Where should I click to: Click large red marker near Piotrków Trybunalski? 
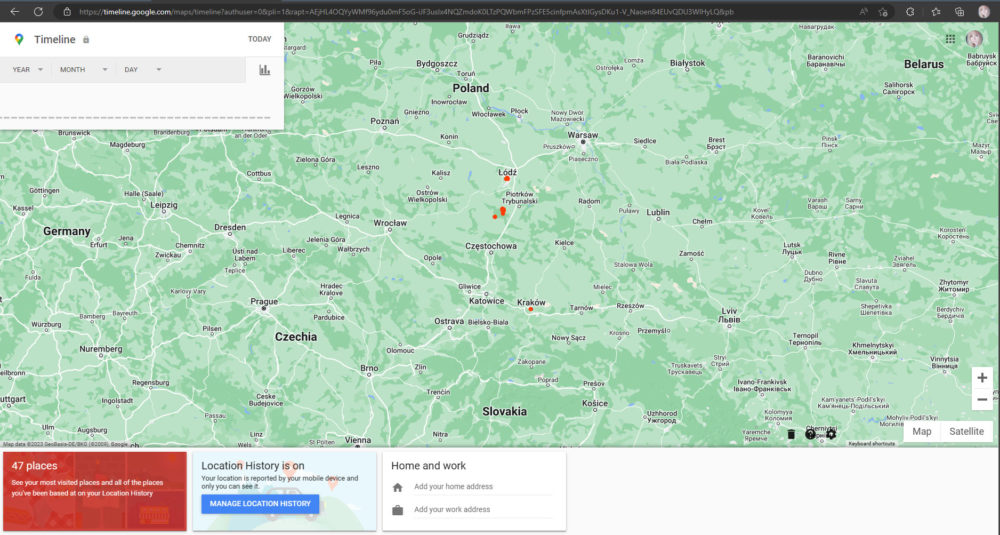pyautogui.click(x=503, y=210)
